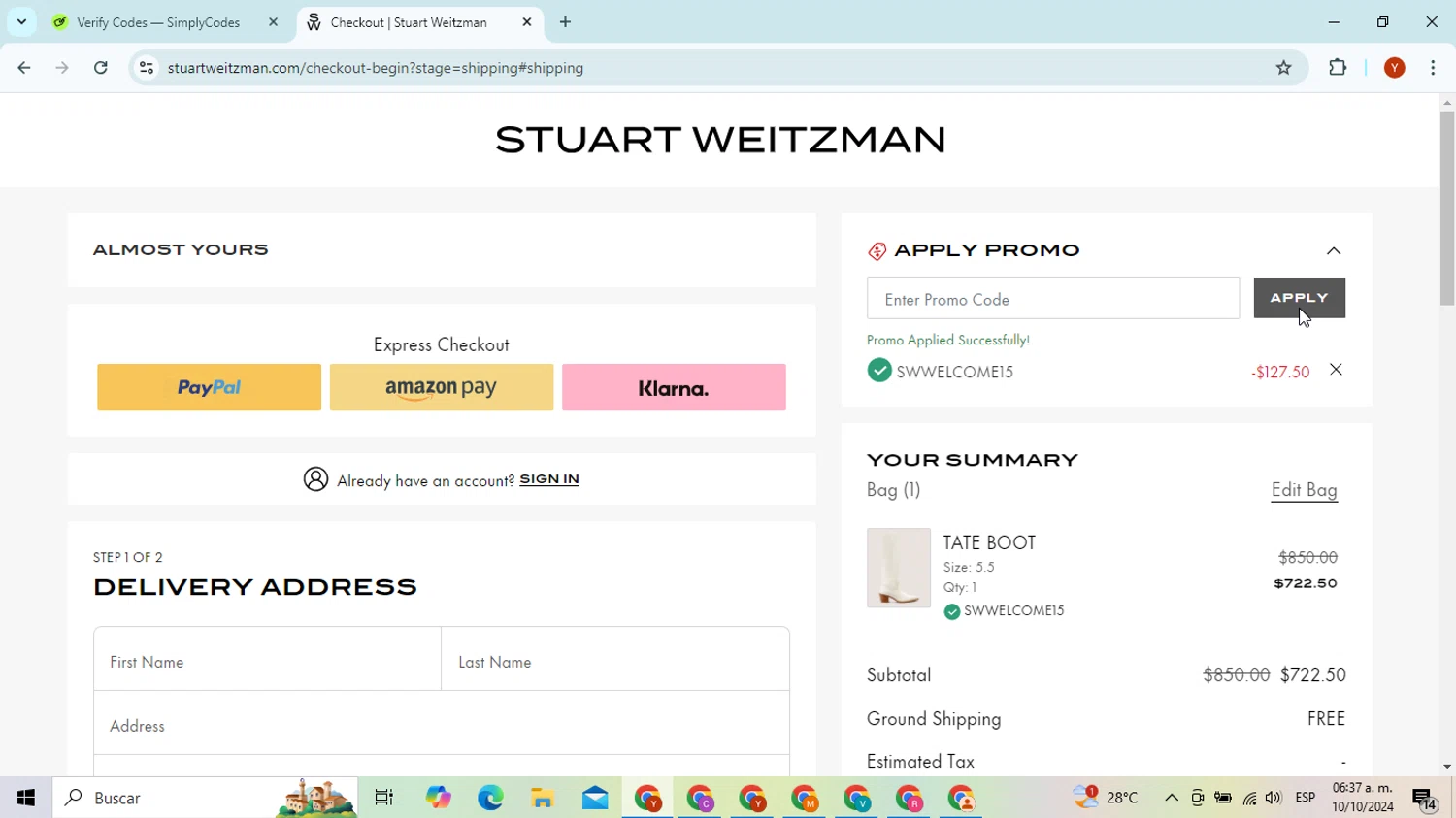
Task: Focus the Enter Promo Code field
Action: point(1052,299)
